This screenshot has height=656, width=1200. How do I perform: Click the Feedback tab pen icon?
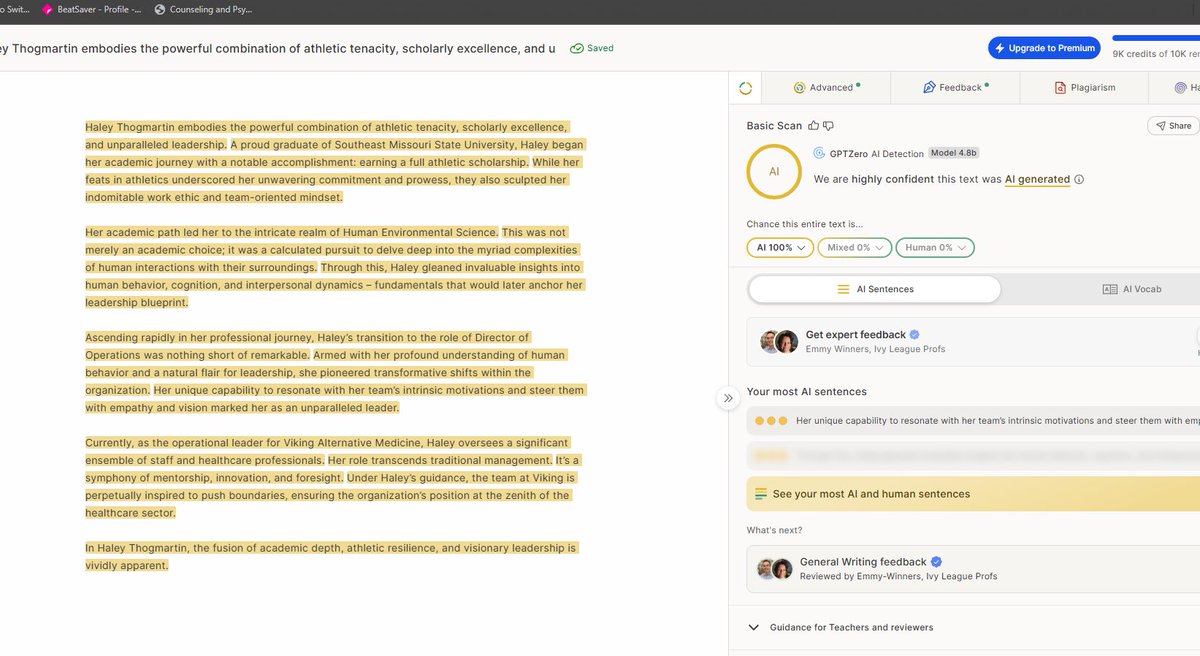click(x=929, y=88)
